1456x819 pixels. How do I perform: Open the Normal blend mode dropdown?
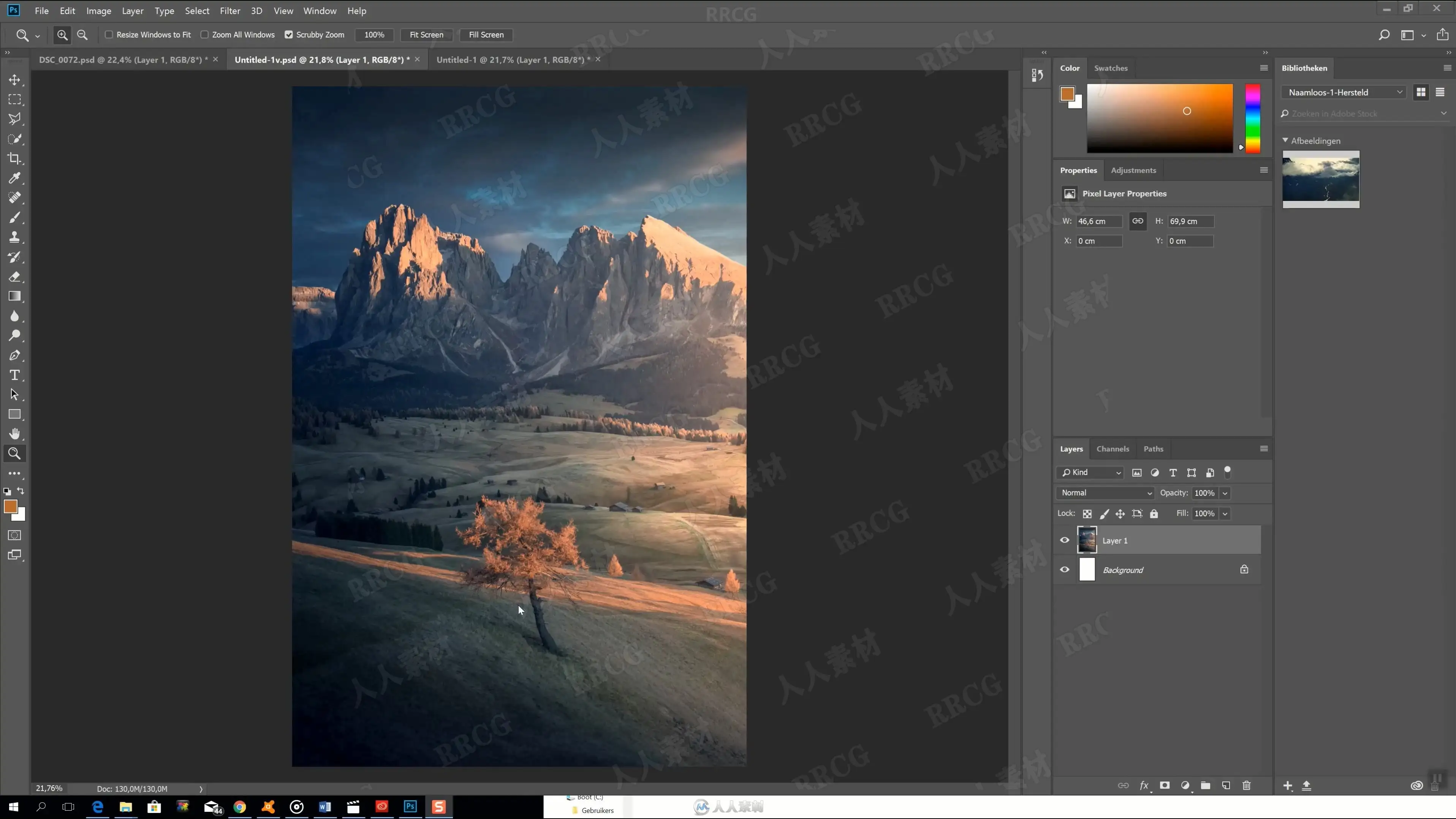click(1106, 493)
